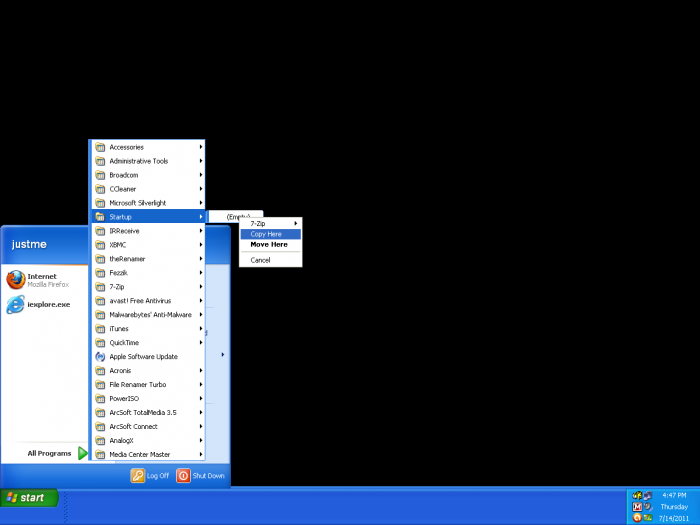Click the Apple Software Update icon
The image size is (700, 525).
click(100, 357)
